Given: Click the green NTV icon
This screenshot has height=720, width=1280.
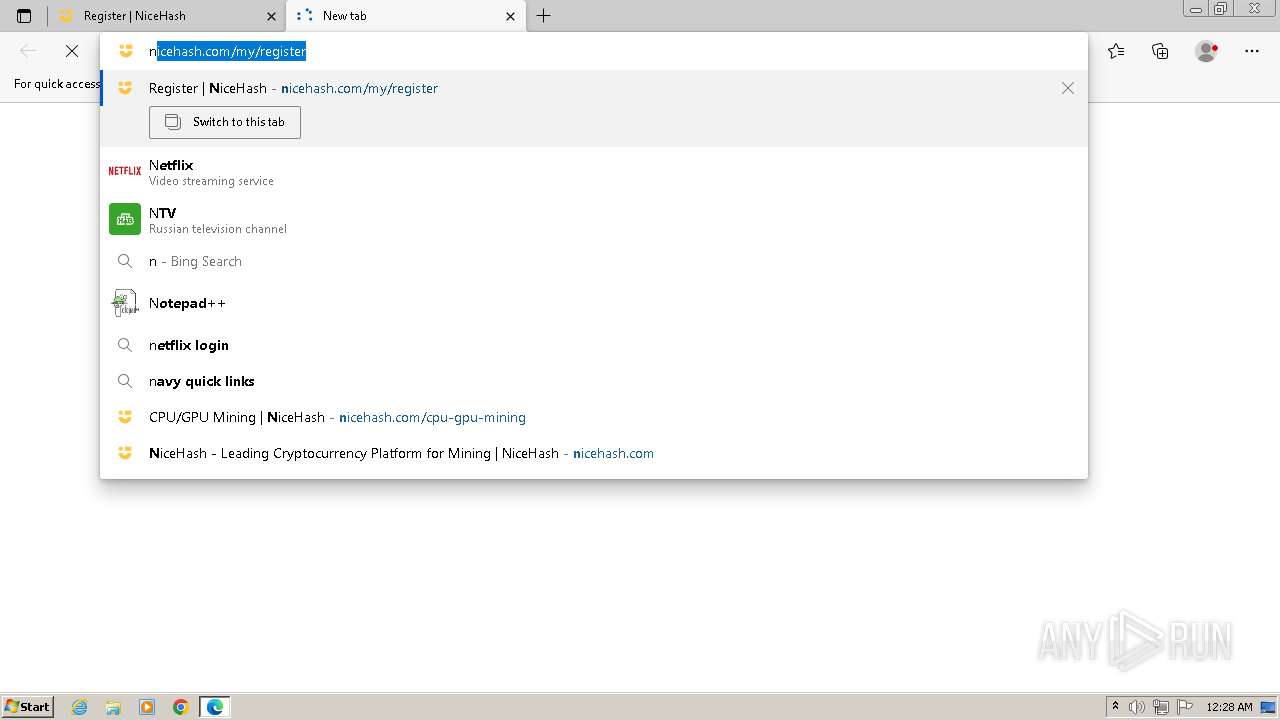Looking at the screenshot, I should [x=125, y=219].
